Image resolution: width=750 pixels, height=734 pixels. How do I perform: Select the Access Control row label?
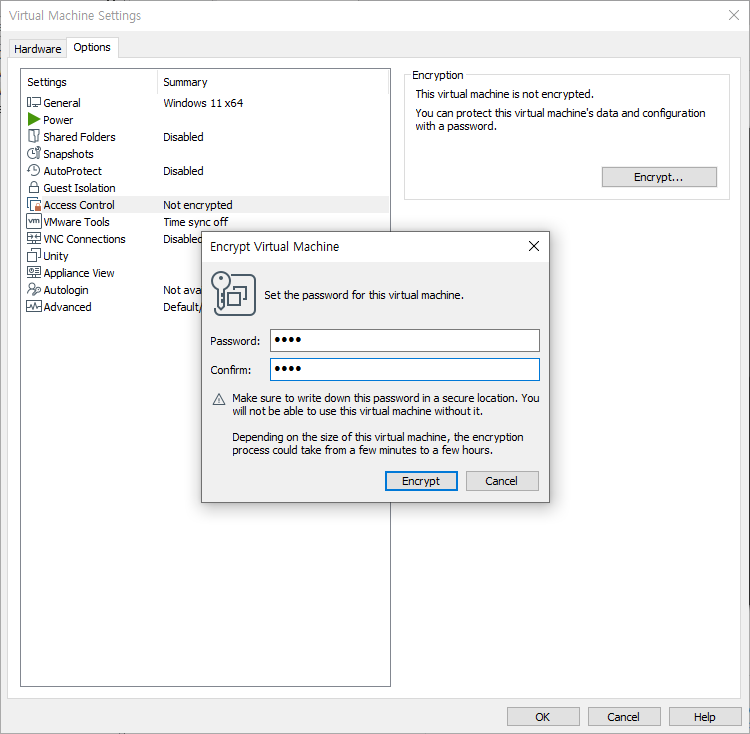79,205
